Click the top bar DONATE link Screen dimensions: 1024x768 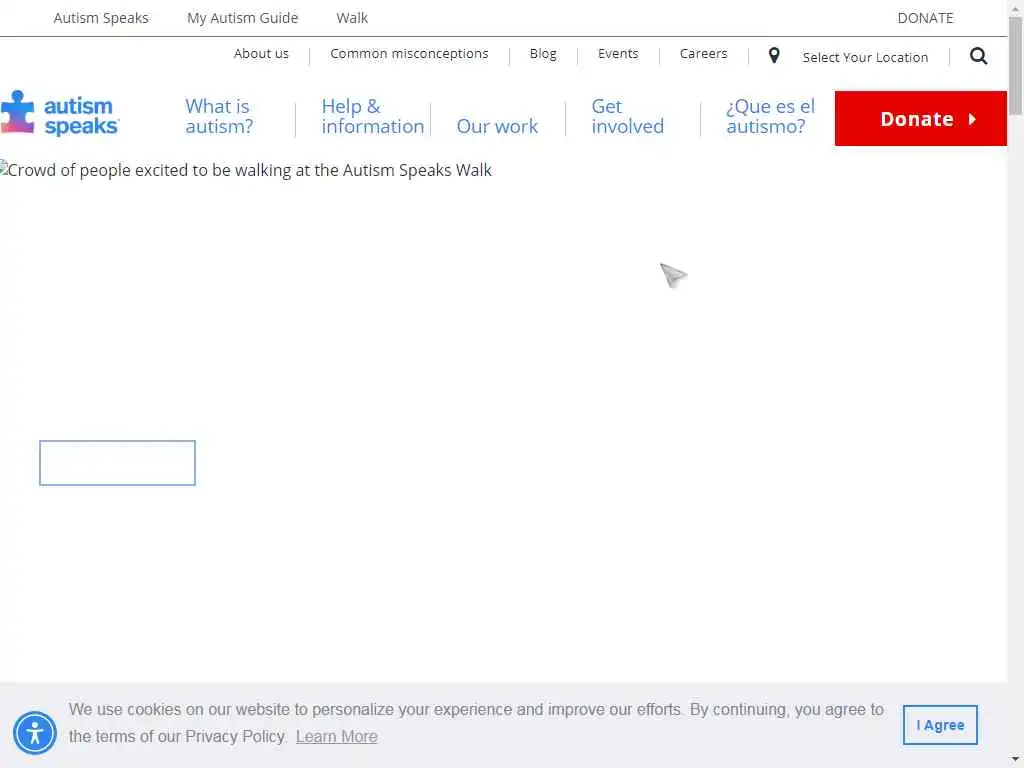click(925, 18)
